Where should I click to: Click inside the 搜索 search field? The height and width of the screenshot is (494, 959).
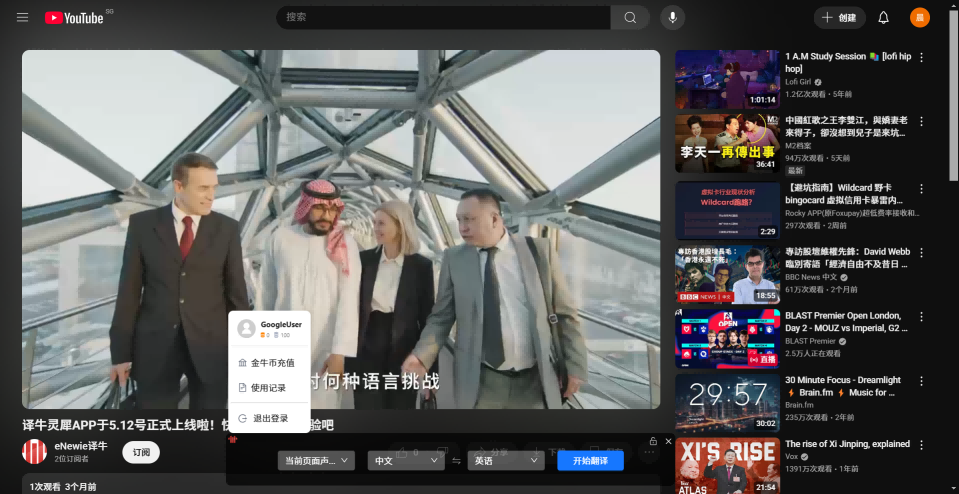[x=443, y=18]
